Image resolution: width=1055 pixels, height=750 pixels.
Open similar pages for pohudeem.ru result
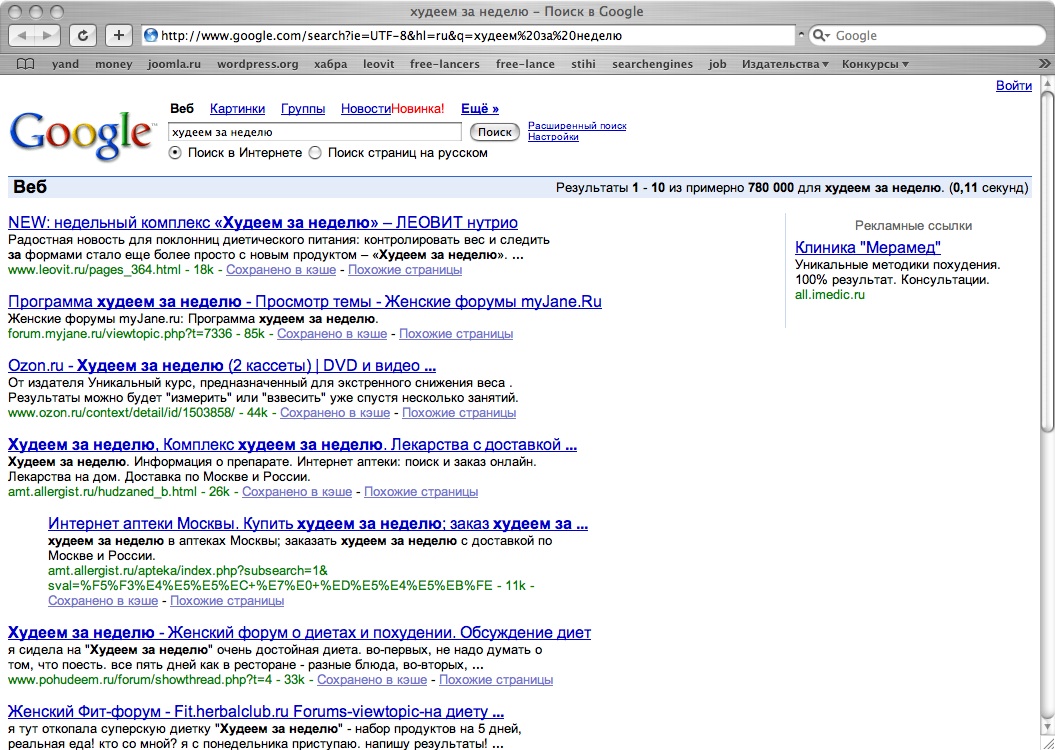(497, 680)
